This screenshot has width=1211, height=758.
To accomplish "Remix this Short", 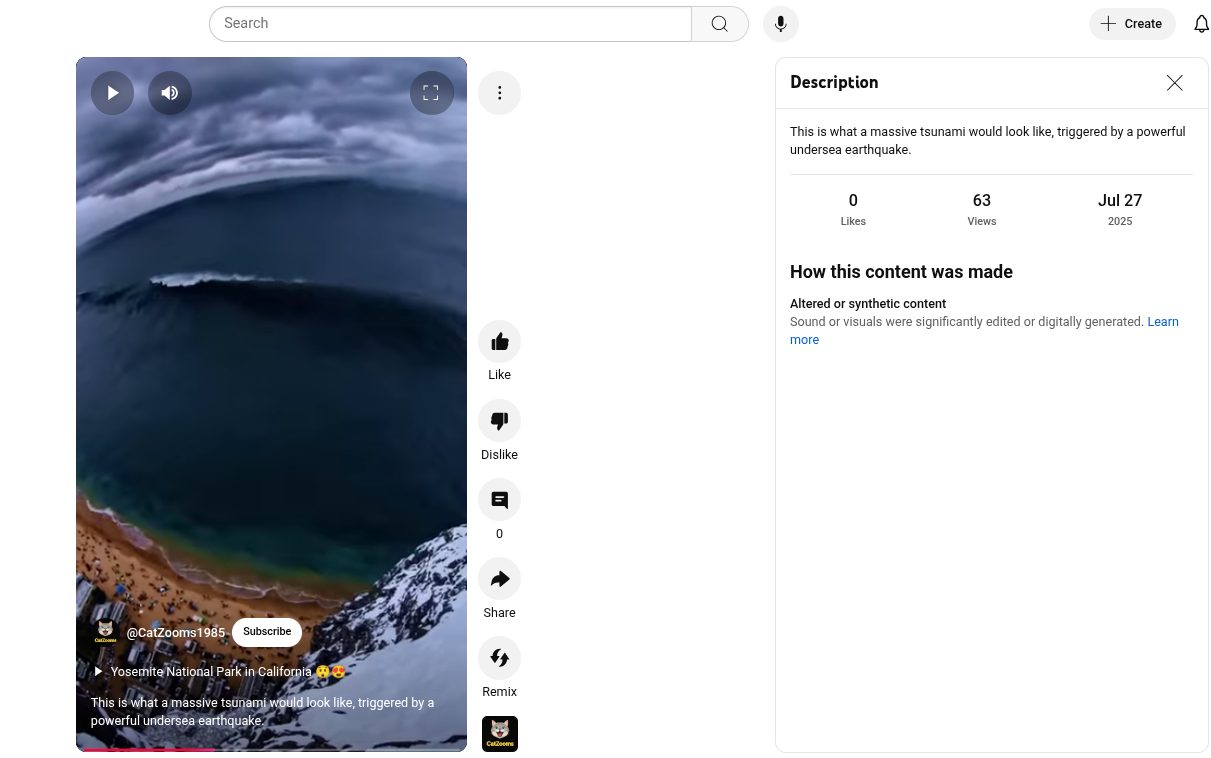I will coord(499,658).
